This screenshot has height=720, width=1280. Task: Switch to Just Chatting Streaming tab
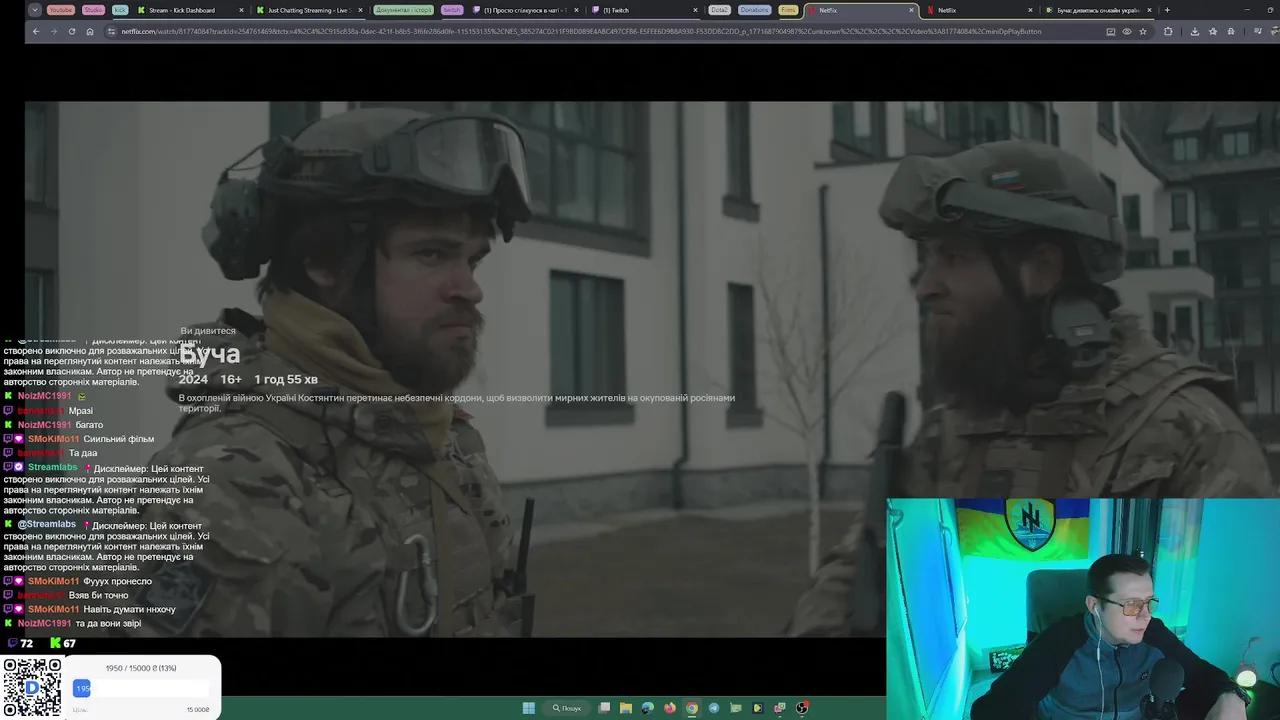(x=310, y=10)
